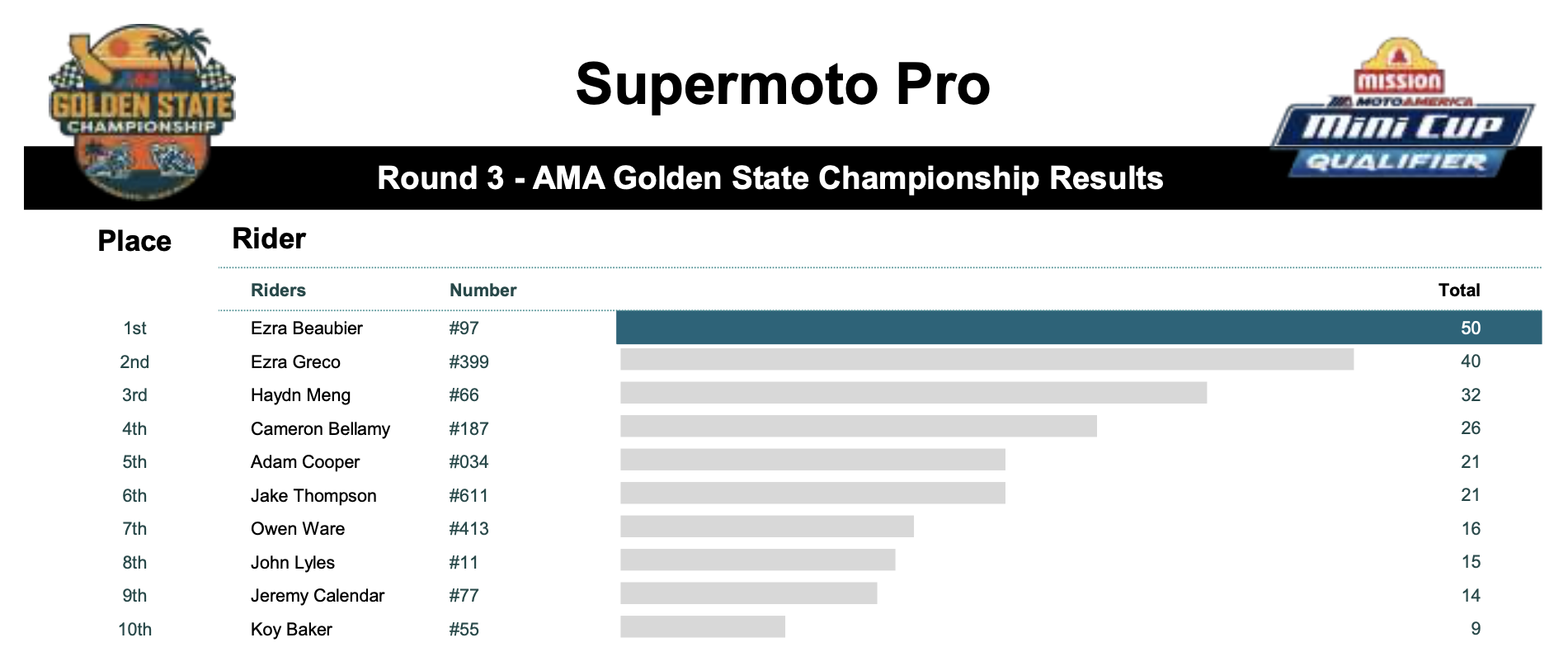
Task: Click the Golden State Championship logo
Action: pos(142,111)
